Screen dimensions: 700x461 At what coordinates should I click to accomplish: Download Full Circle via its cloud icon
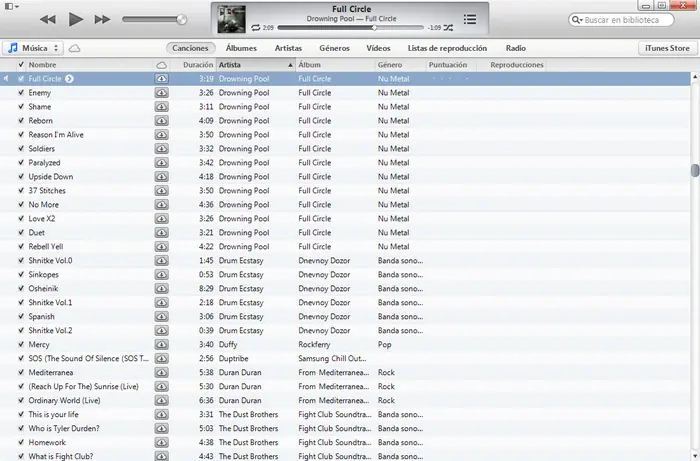pyautogui.click(x=162, y=79)
